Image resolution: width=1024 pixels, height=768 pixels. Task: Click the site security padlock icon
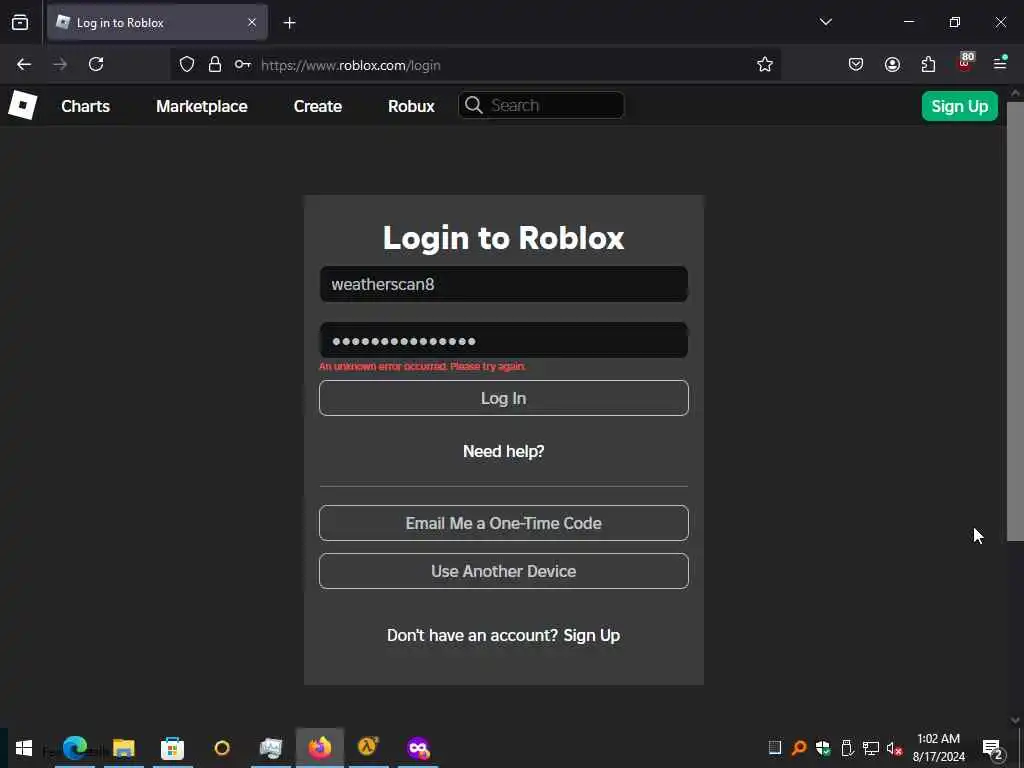pyautogui.click(x=215, y=65)
